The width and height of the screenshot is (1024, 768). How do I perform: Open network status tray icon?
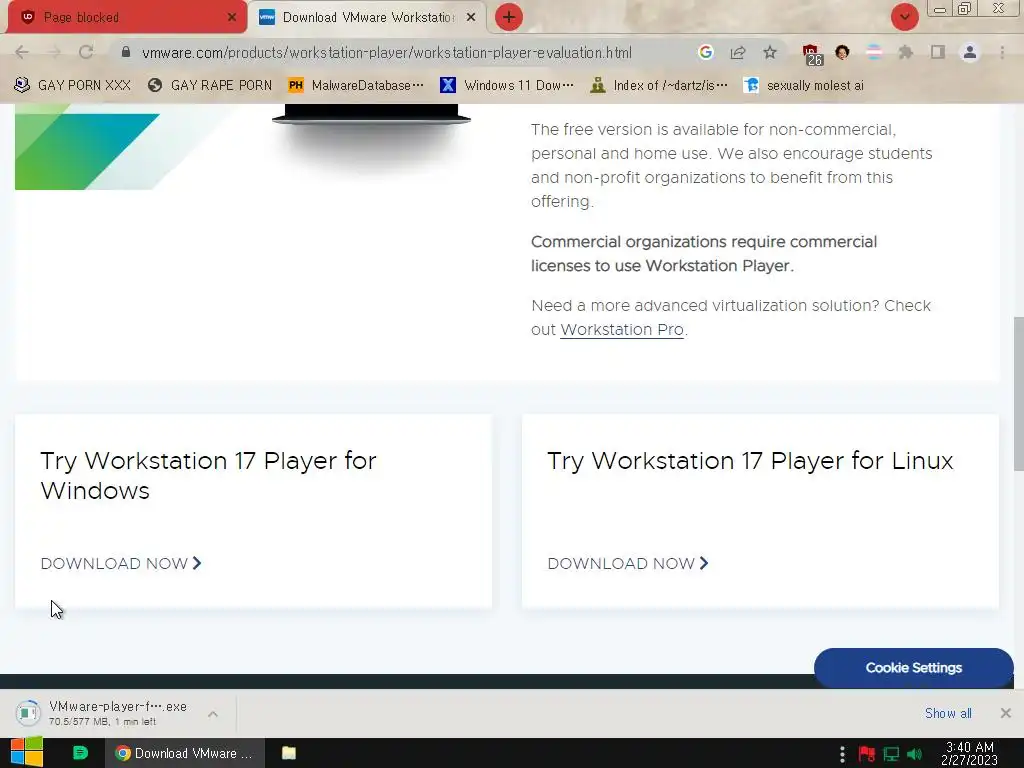pos(891,755)
